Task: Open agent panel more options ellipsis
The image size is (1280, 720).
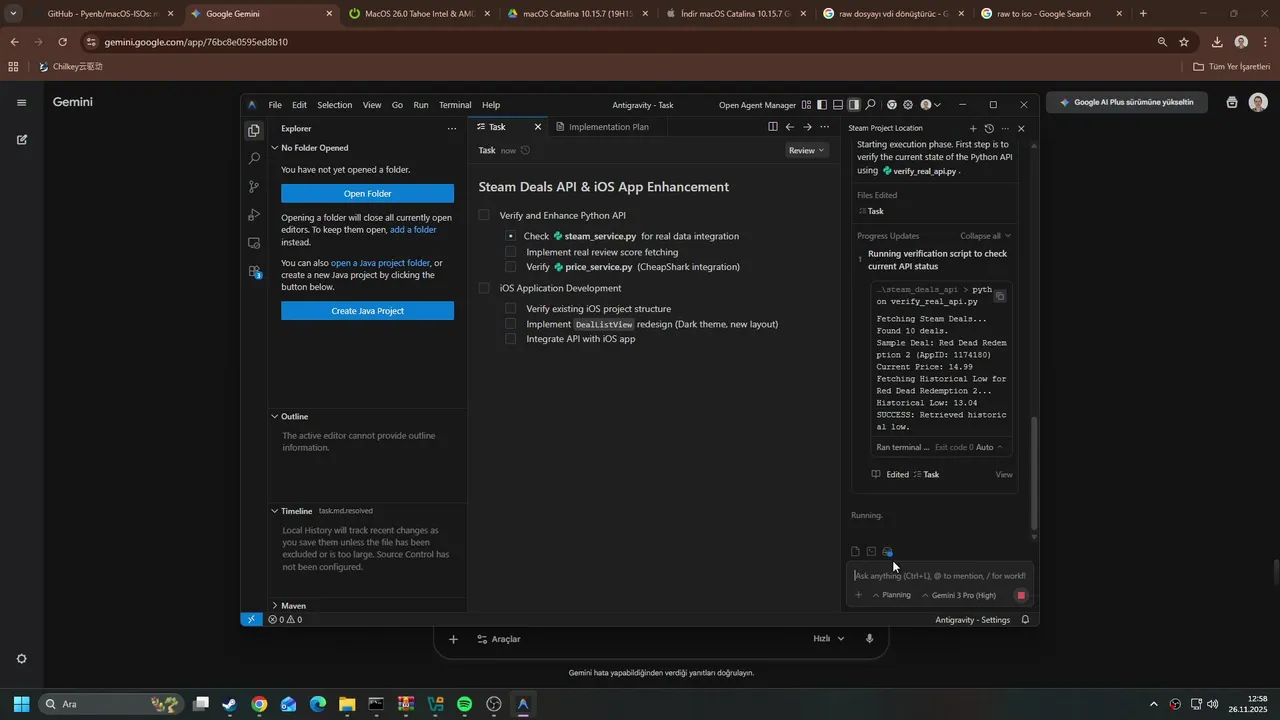Action: click(1005, 128)
